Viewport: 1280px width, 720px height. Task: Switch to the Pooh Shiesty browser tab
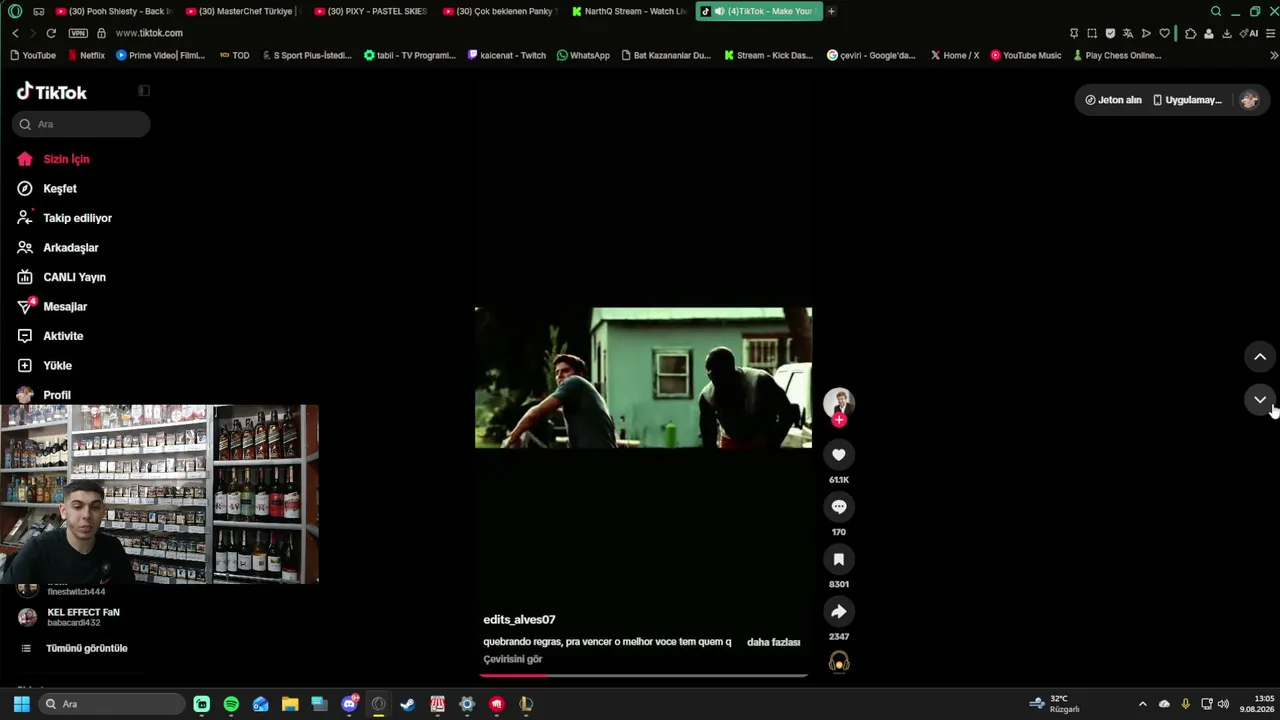pos(114,11)
